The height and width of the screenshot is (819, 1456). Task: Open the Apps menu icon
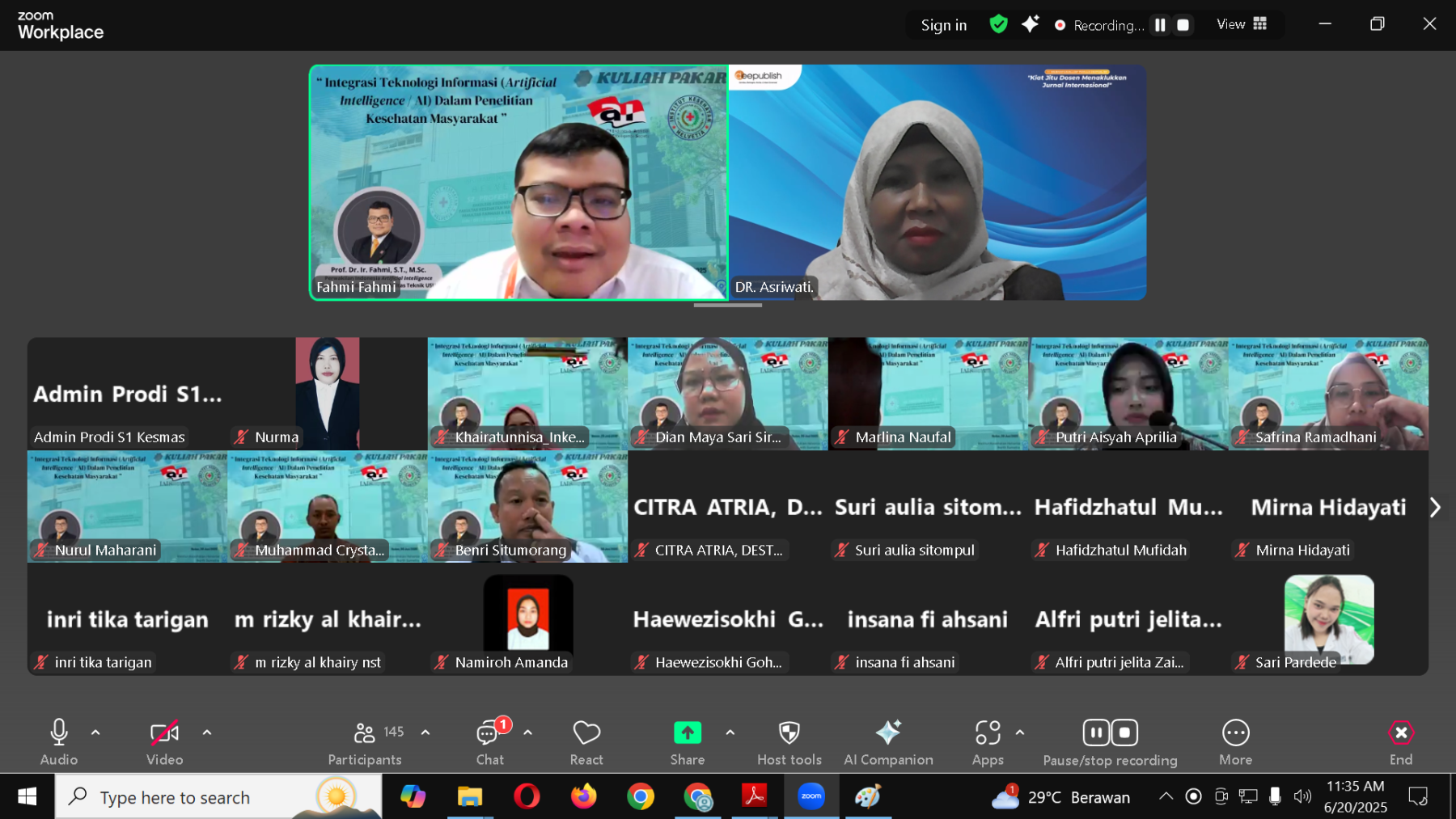pos(987,740)
